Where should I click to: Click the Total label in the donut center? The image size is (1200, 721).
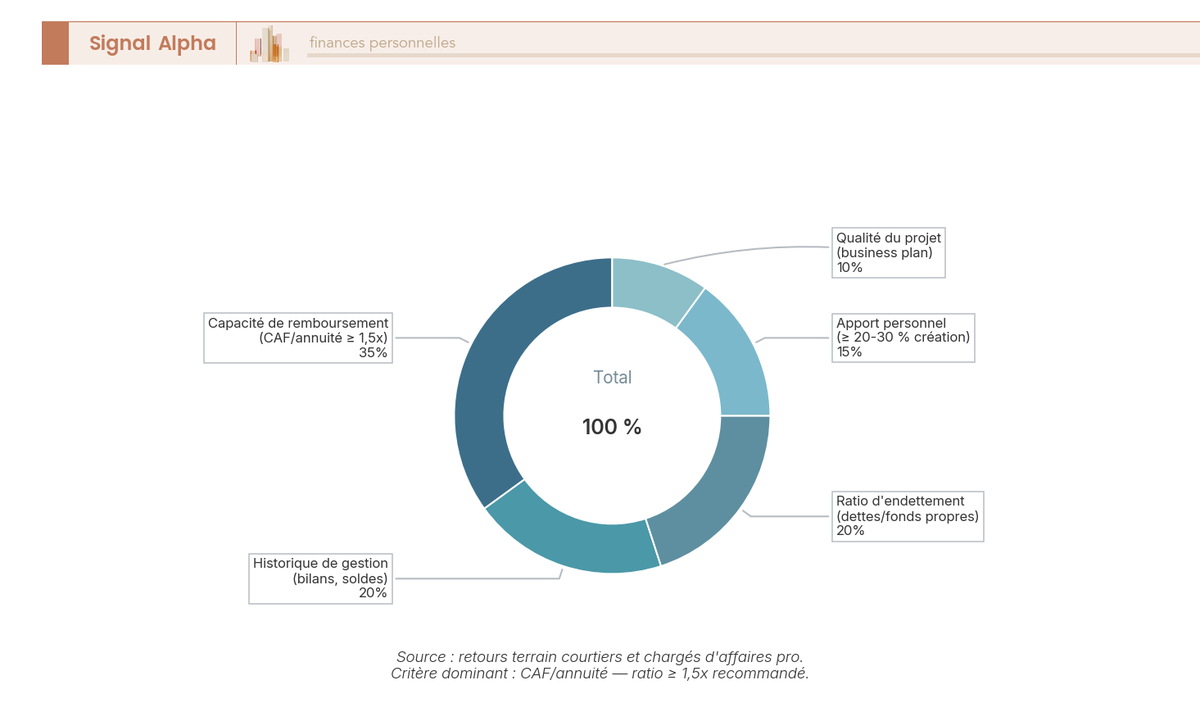click(x=612, y=377)
